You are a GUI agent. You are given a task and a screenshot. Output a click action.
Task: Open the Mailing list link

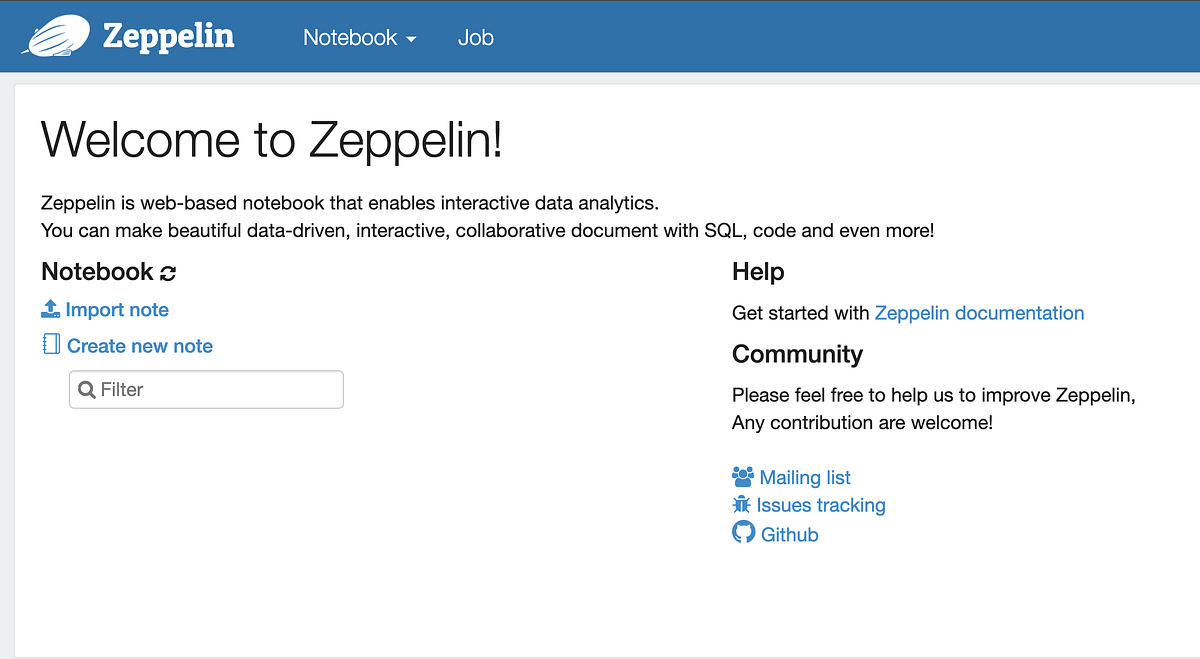[804, 477]
